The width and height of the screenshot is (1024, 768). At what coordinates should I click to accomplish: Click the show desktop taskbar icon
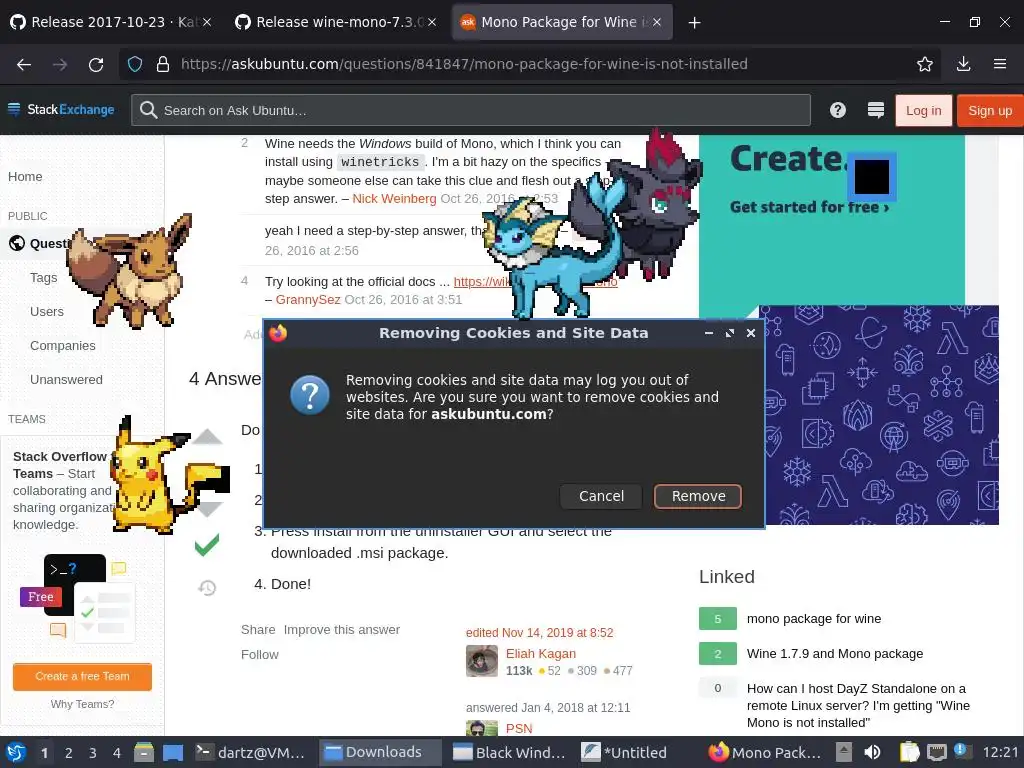172,753
